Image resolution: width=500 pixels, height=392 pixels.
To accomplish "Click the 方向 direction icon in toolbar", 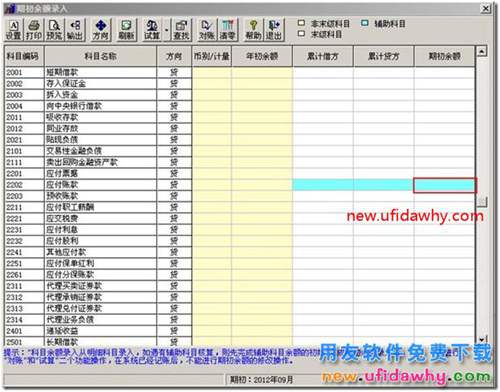I will click(x=101, y=30).
